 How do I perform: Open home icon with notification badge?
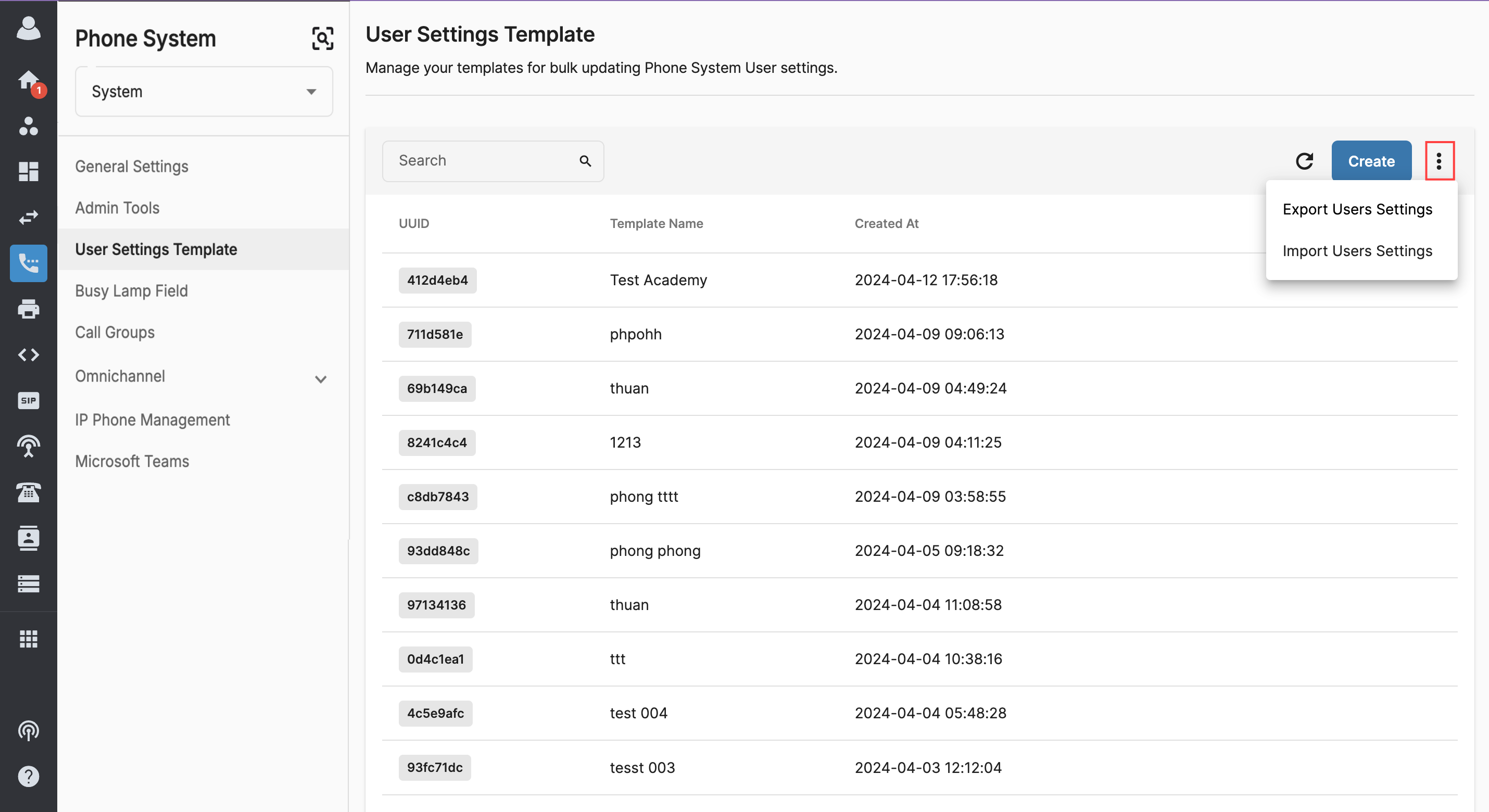[x=29, y=82]
